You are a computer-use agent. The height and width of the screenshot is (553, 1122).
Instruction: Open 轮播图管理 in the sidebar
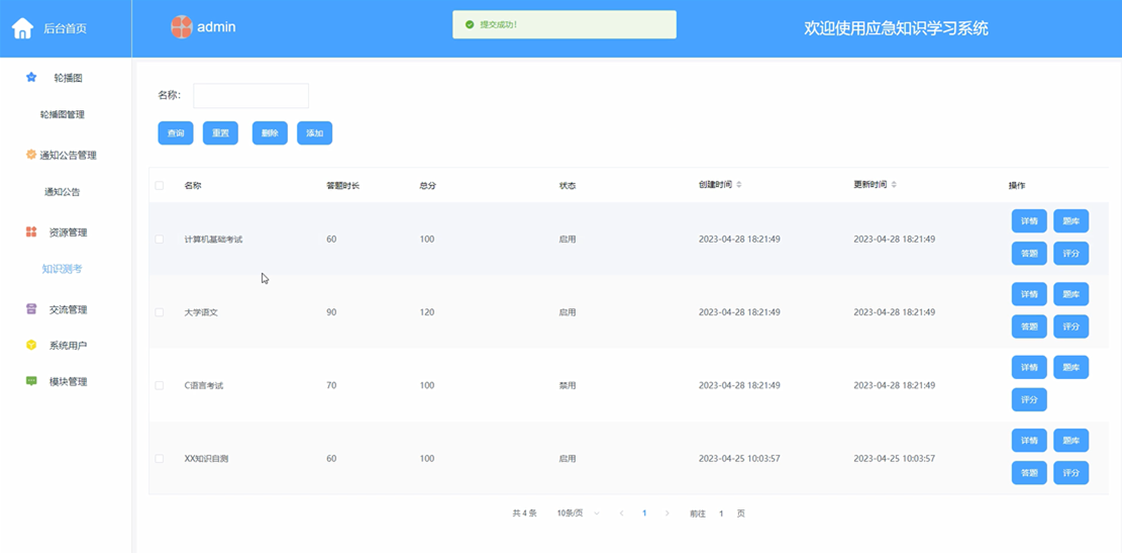62,114
